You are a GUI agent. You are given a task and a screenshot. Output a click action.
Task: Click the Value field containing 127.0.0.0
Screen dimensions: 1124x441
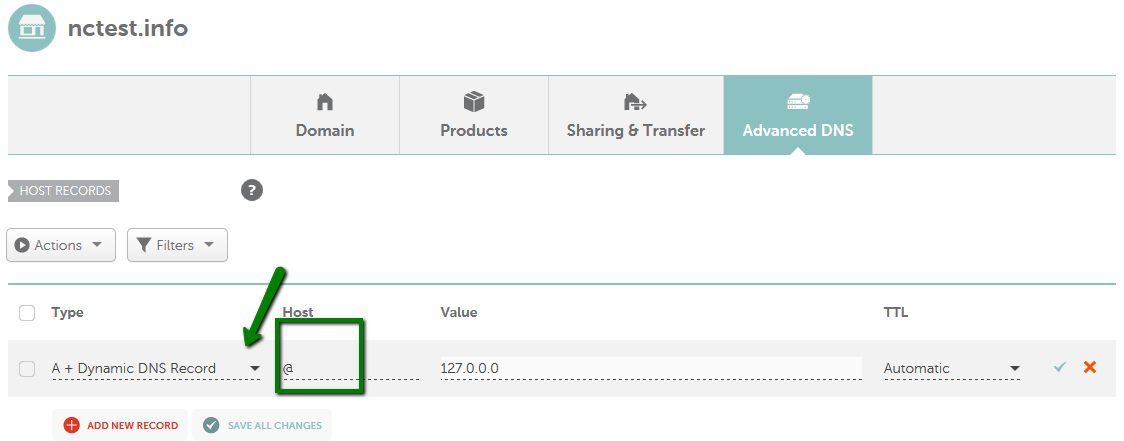(x=651, y=369)
